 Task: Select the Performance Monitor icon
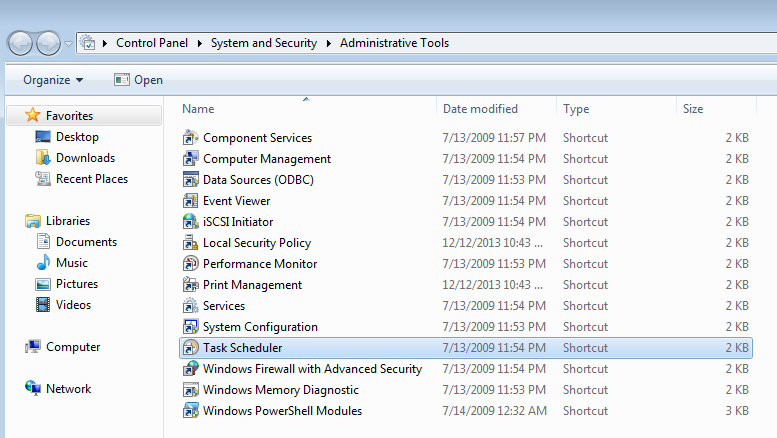pyautogui.click(x=191, y=264)
